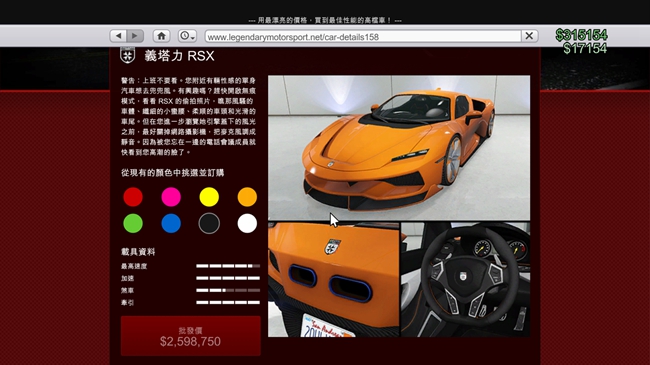650x365 pixels.
Task: Pick the blue car color
Action: click(171, 224)
